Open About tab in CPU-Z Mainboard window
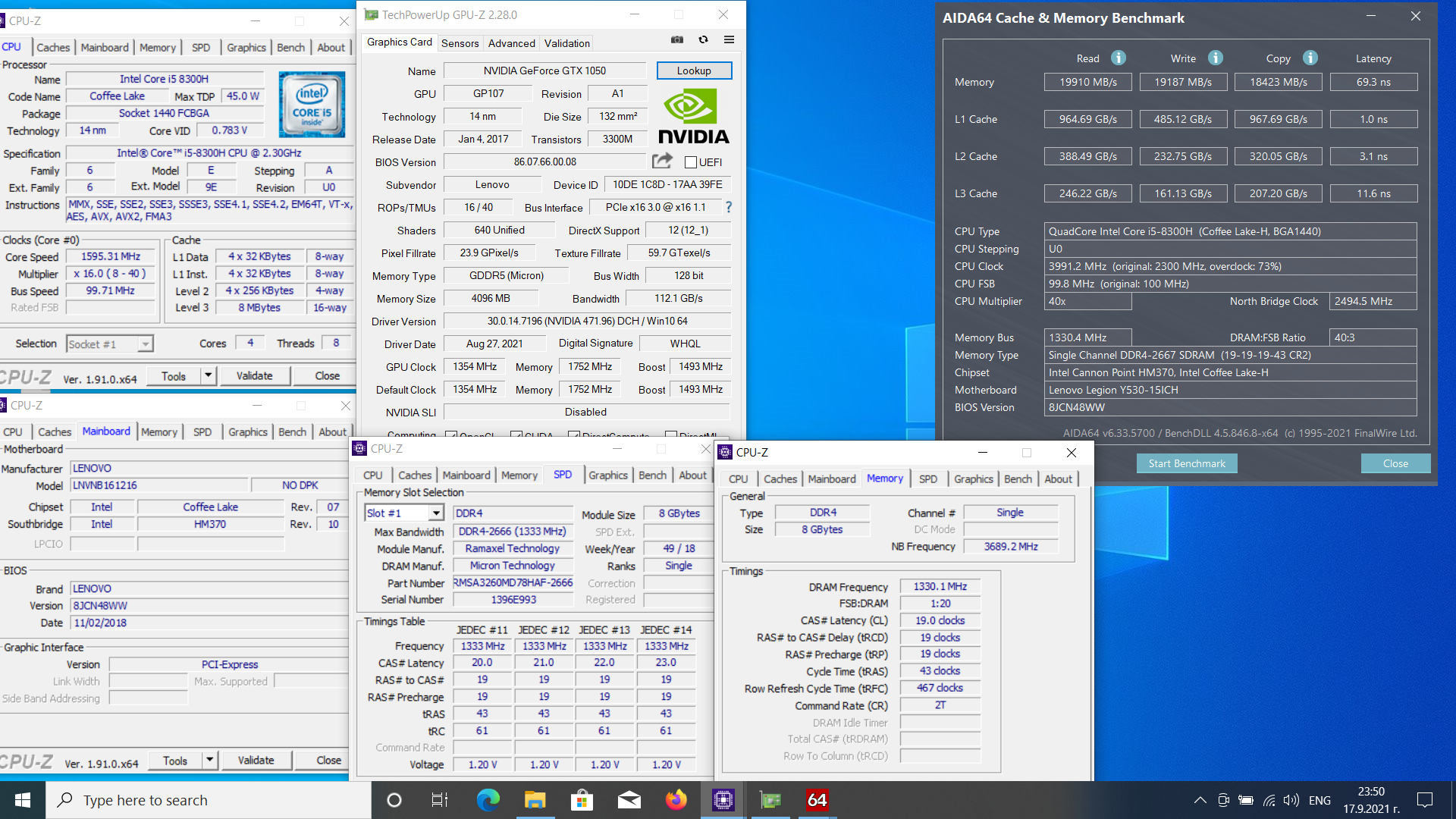 click(332, 432)
